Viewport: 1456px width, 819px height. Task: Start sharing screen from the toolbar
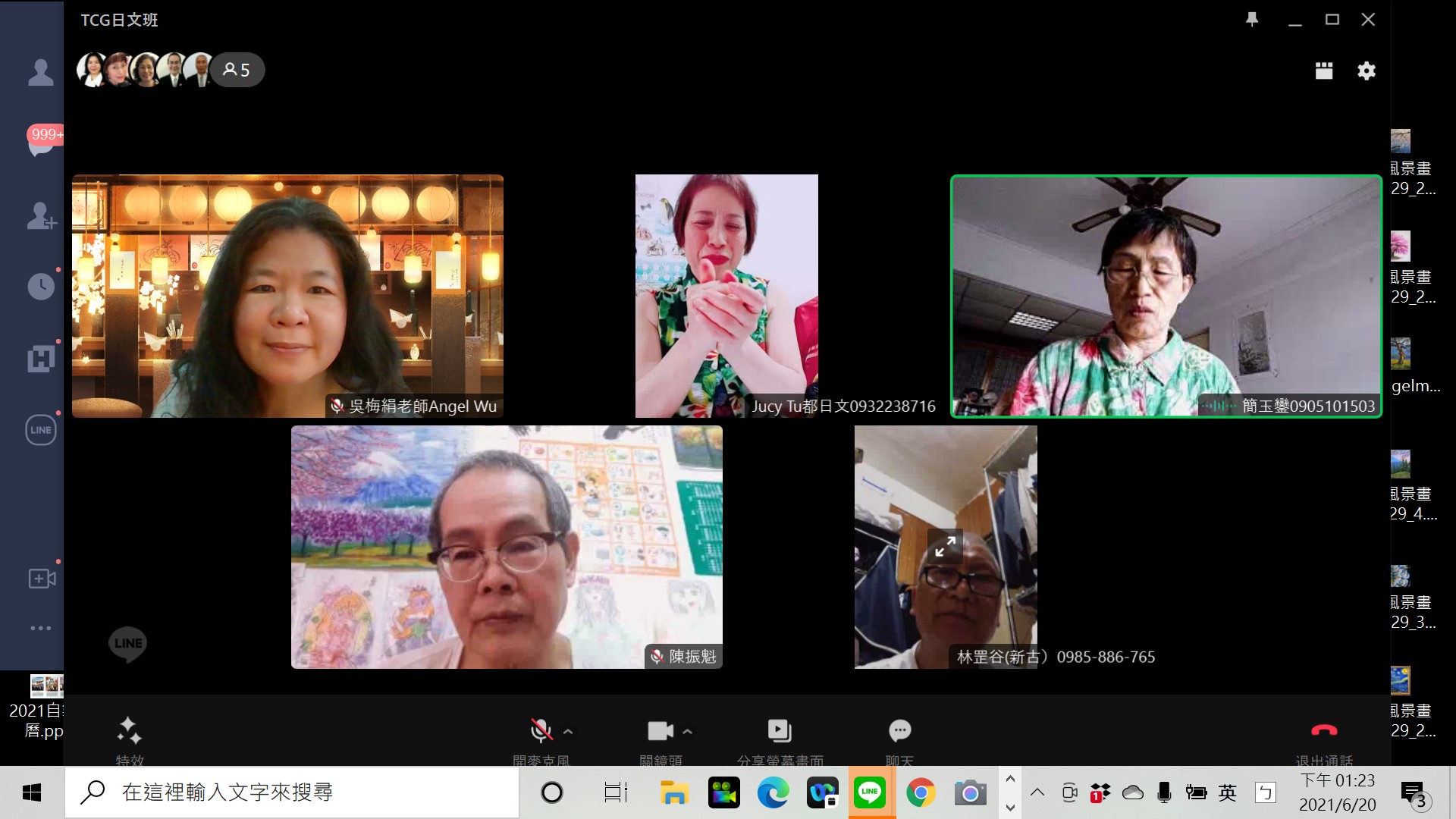780,730
